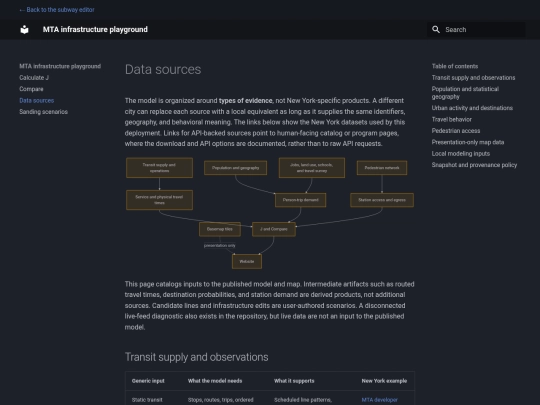540x405 pixels.
Task: Jump to Population and statistical geography section
Action: click(465, 93)
